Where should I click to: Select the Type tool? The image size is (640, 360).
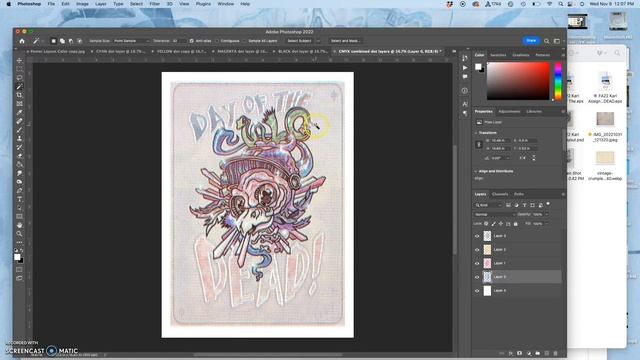[x=19, y=199]
